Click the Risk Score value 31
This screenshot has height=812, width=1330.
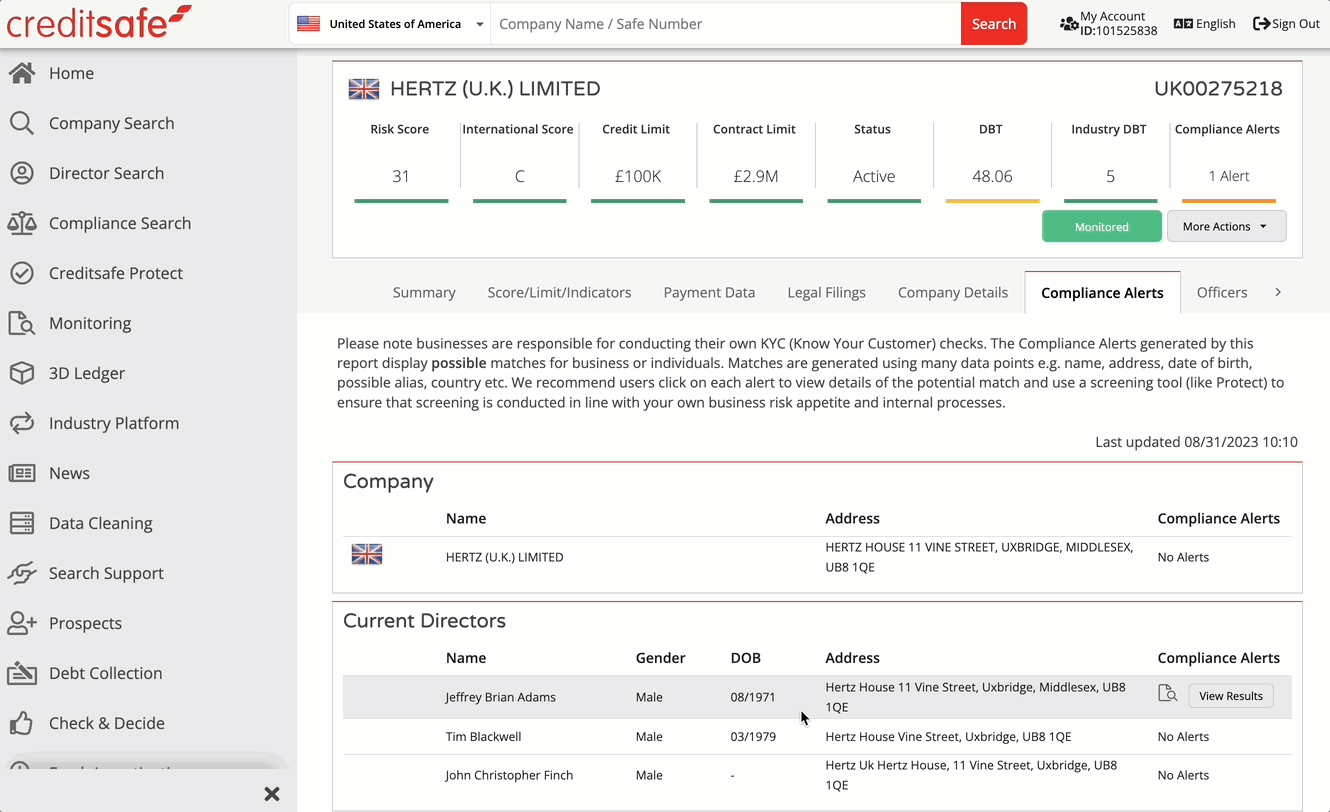pos(401,176)
